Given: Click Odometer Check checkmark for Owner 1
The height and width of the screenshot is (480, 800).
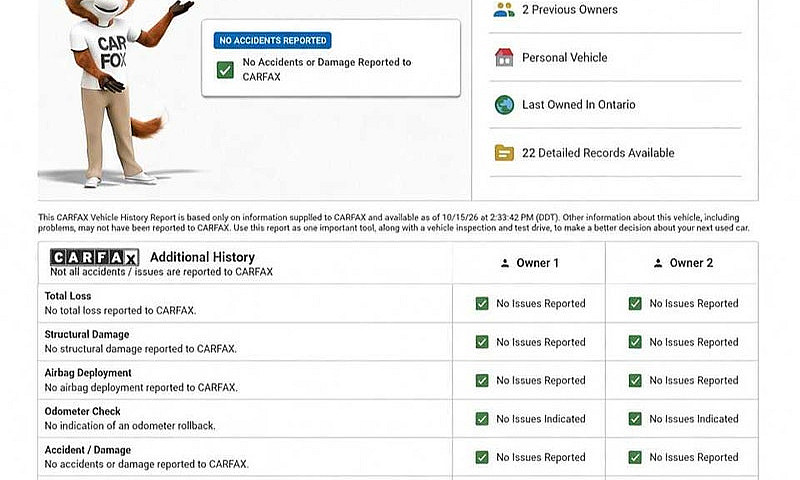Looking at the screenshot, I should 482,419.
